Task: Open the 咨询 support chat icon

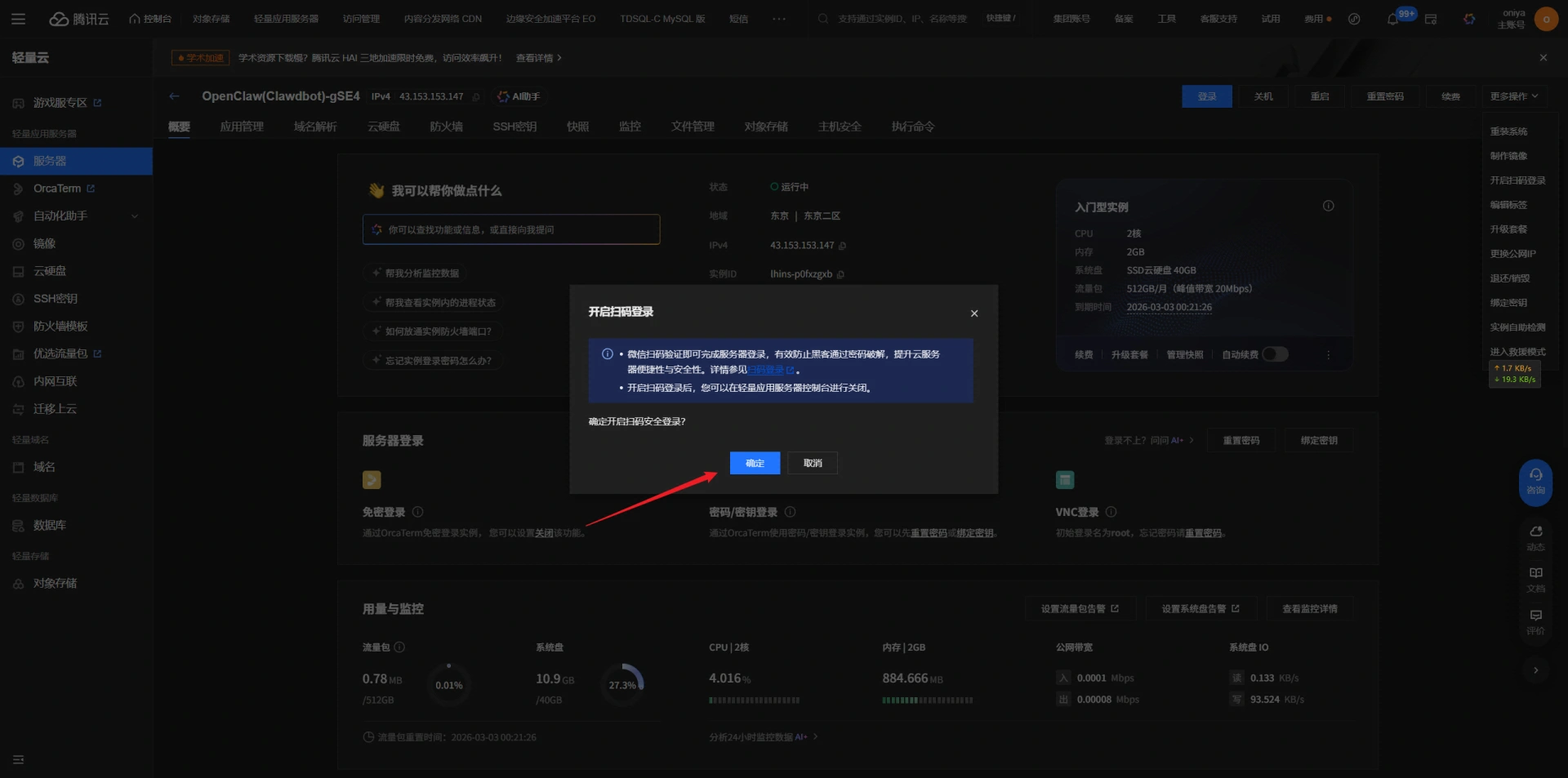Action: 1535,480
